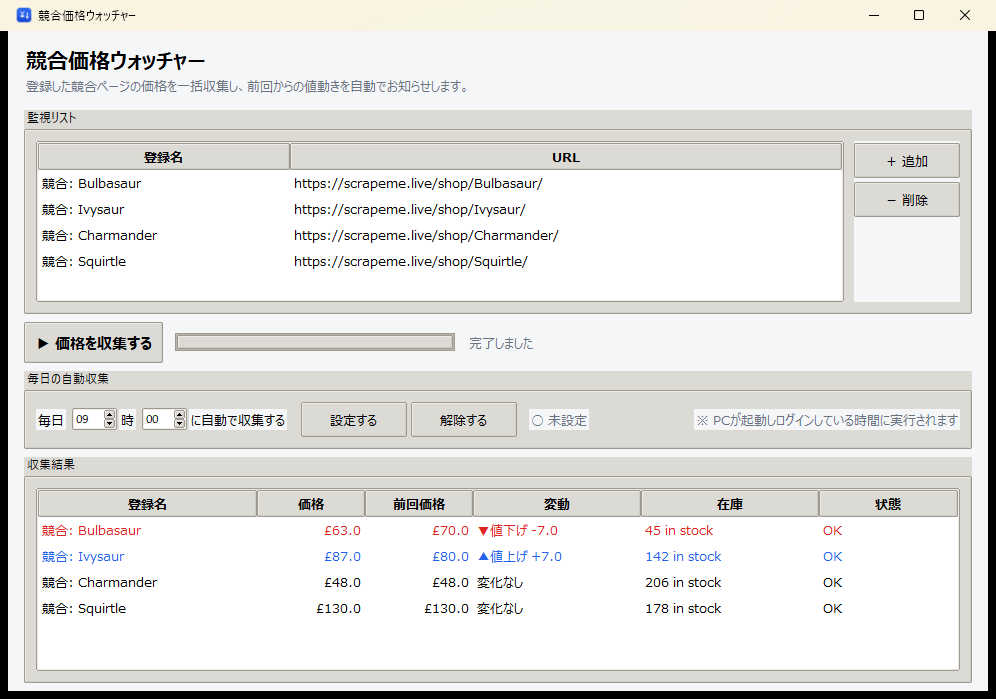Select 競合: Charmander in the watch list
996x699 pixels.
tap(100, 236)
